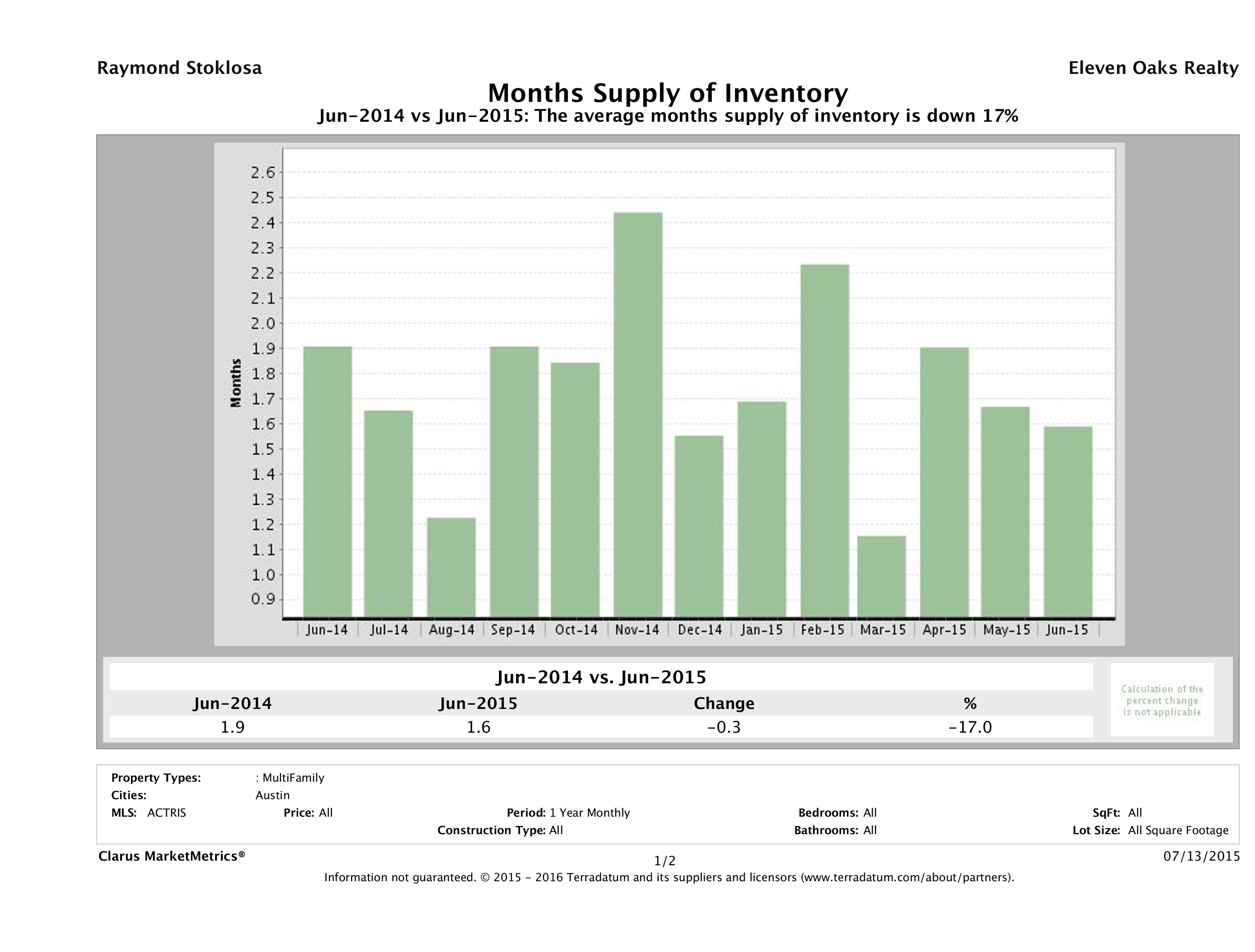The height and width of the screenshot is (952, 1255).
Task: Click the terradatum.com partners URL
Action: 906,878
